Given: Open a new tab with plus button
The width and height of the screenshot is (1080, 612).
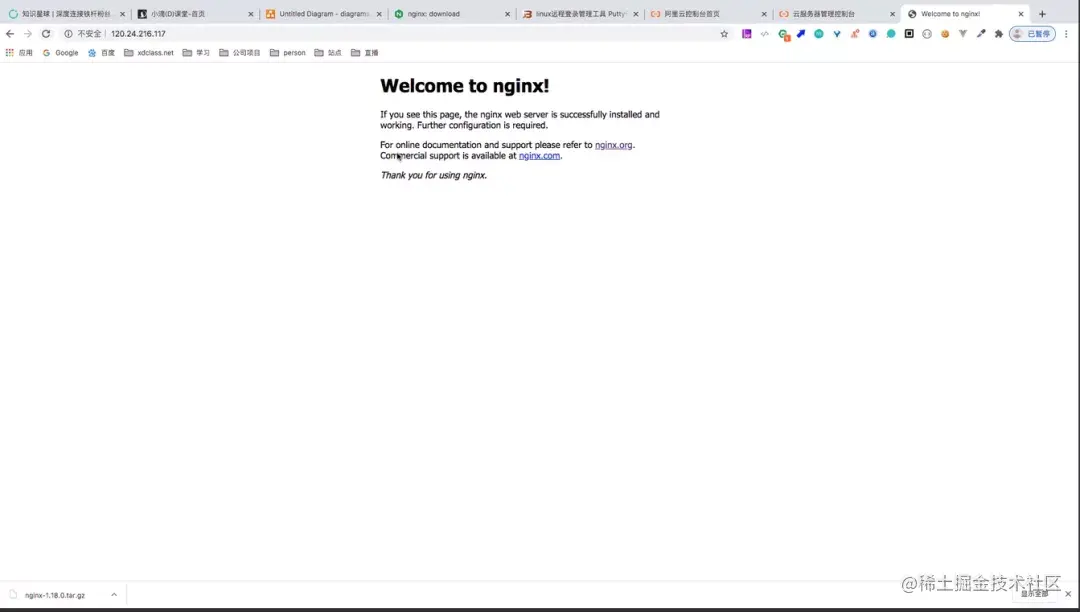Looking at the screenshot, I should coord(1042,14).
